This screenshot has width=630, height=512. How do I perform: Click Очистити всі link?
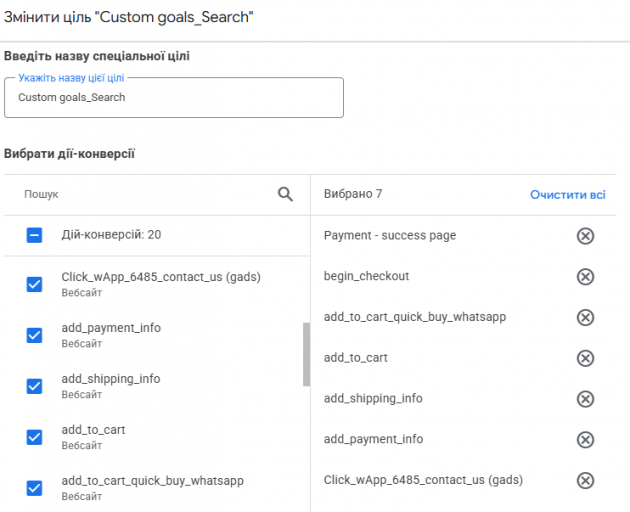[567, 195]
